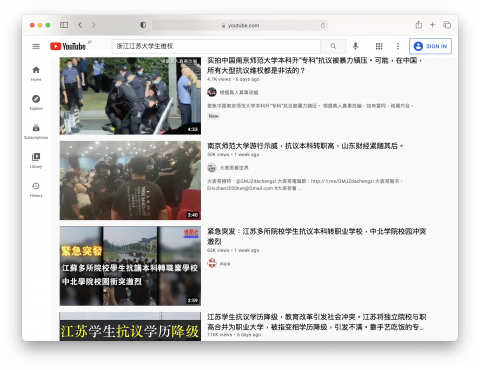
Task: Open title 江苏学生抗议学历降级 video
Action: click(317, 322)
